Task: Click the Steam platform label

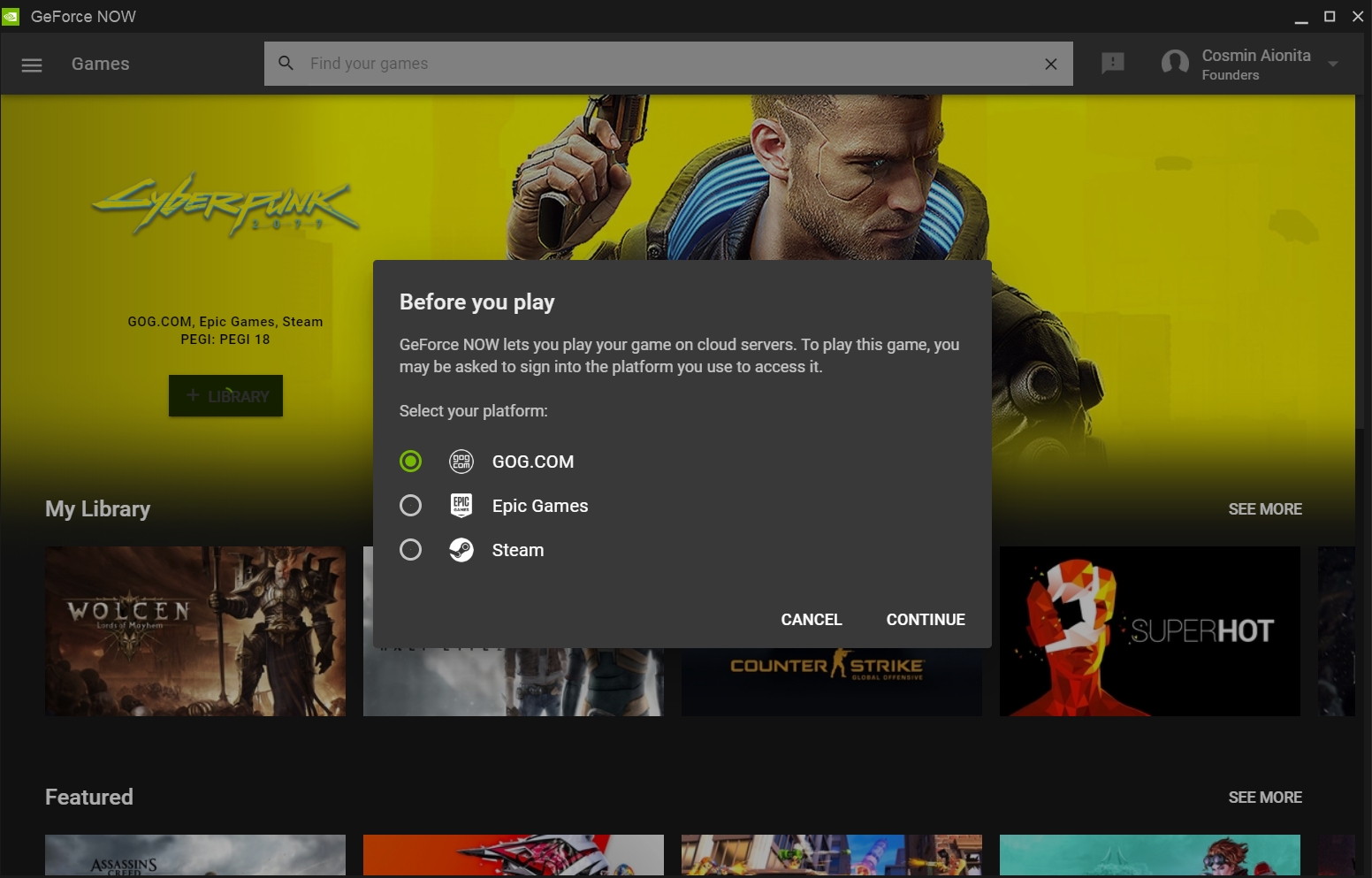Action: 518,550
